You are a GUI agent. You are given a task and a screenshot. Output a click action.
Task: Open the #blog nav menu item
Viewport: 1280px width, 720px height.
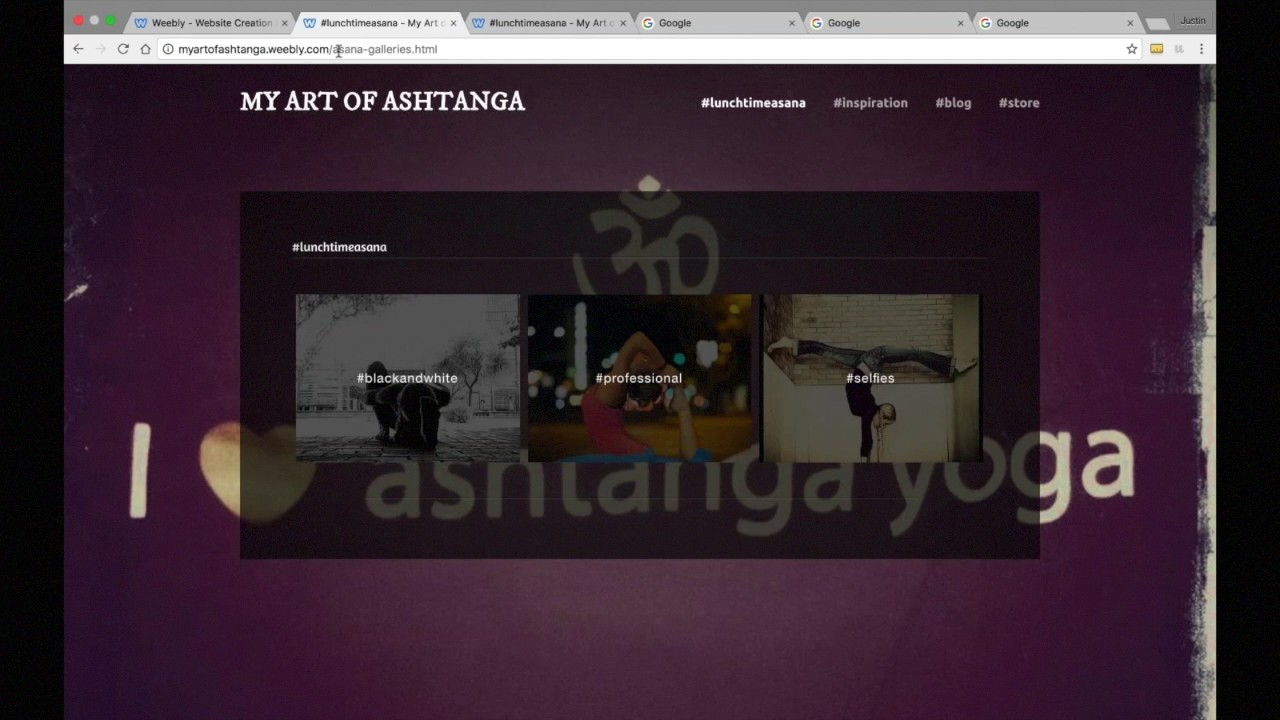click(x=953, y=103)
